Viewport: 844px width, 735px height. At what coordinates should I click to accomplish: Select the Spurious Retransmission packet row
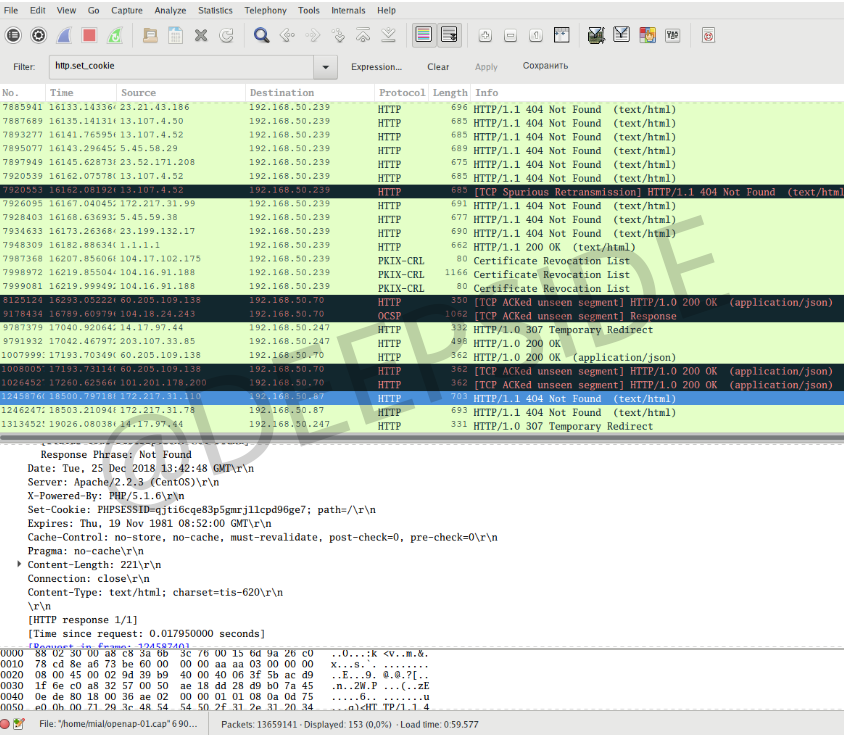tap(400, 192)
